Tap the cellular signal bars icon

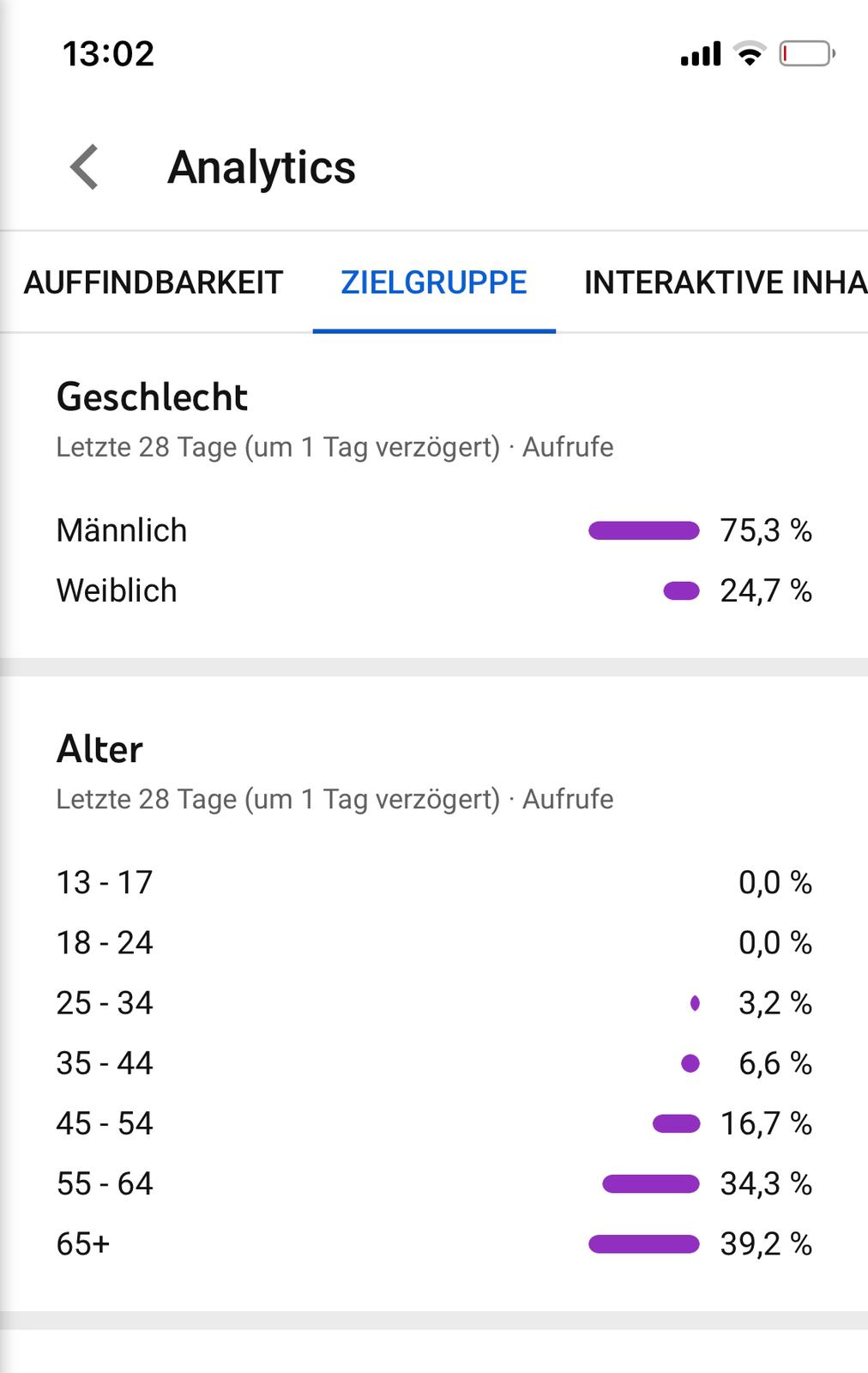(701, 55)
